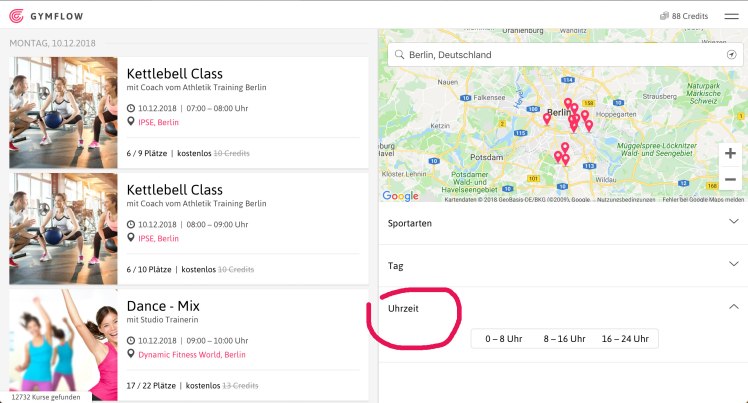Click the 88 Credits wallet icon

(664, 16)
